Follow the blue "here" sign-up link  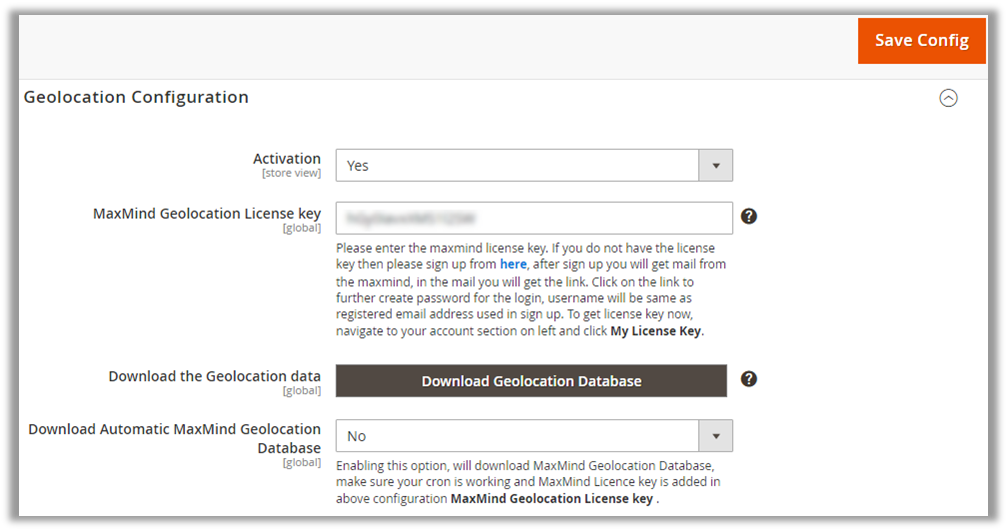pos(512,264)
